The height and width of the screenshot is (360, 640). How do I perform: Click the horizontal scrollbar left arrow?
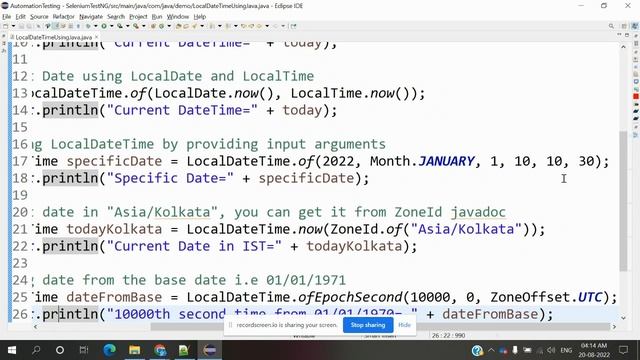click(x=36, y=327)
